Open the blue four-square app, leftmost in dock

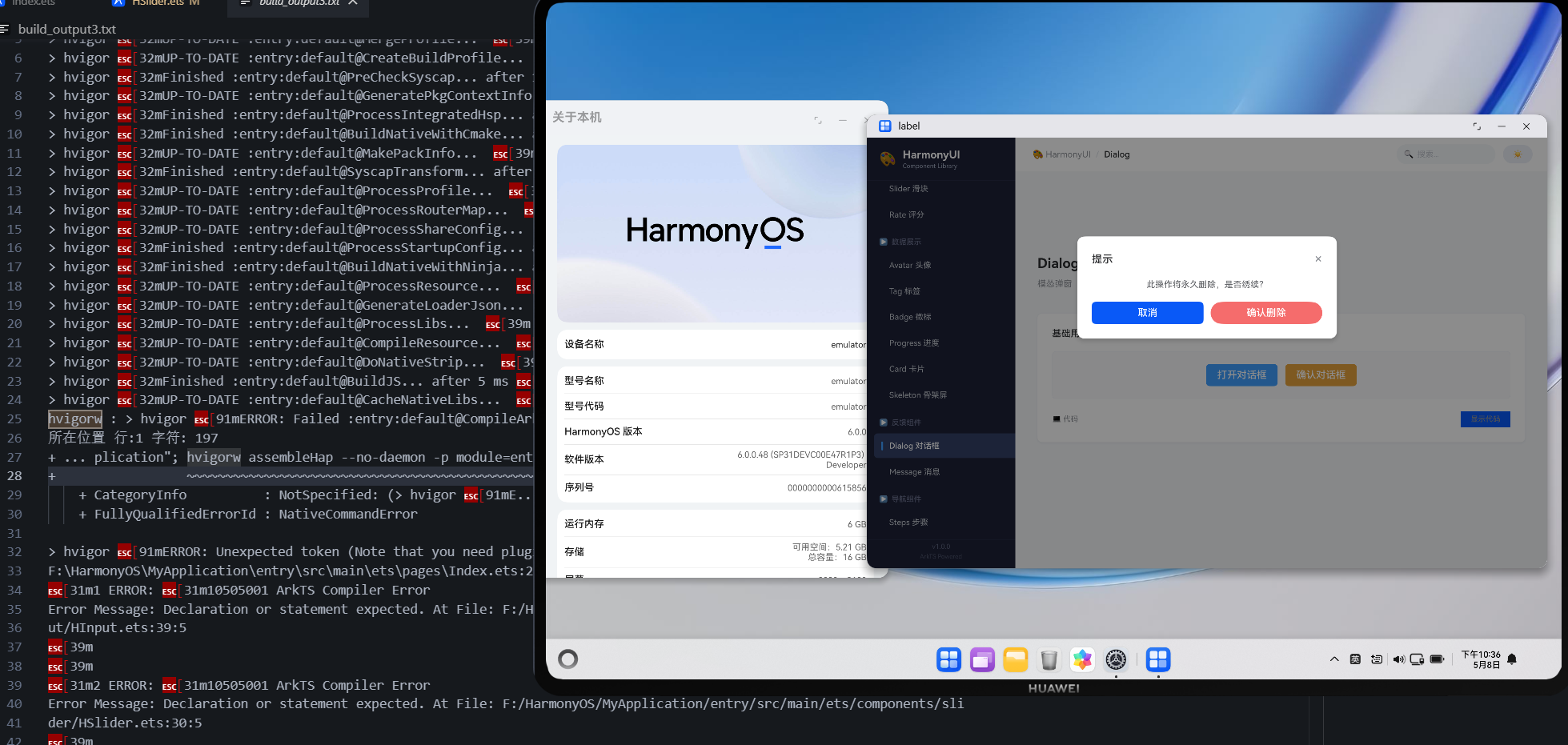click(x=948, y=659)
